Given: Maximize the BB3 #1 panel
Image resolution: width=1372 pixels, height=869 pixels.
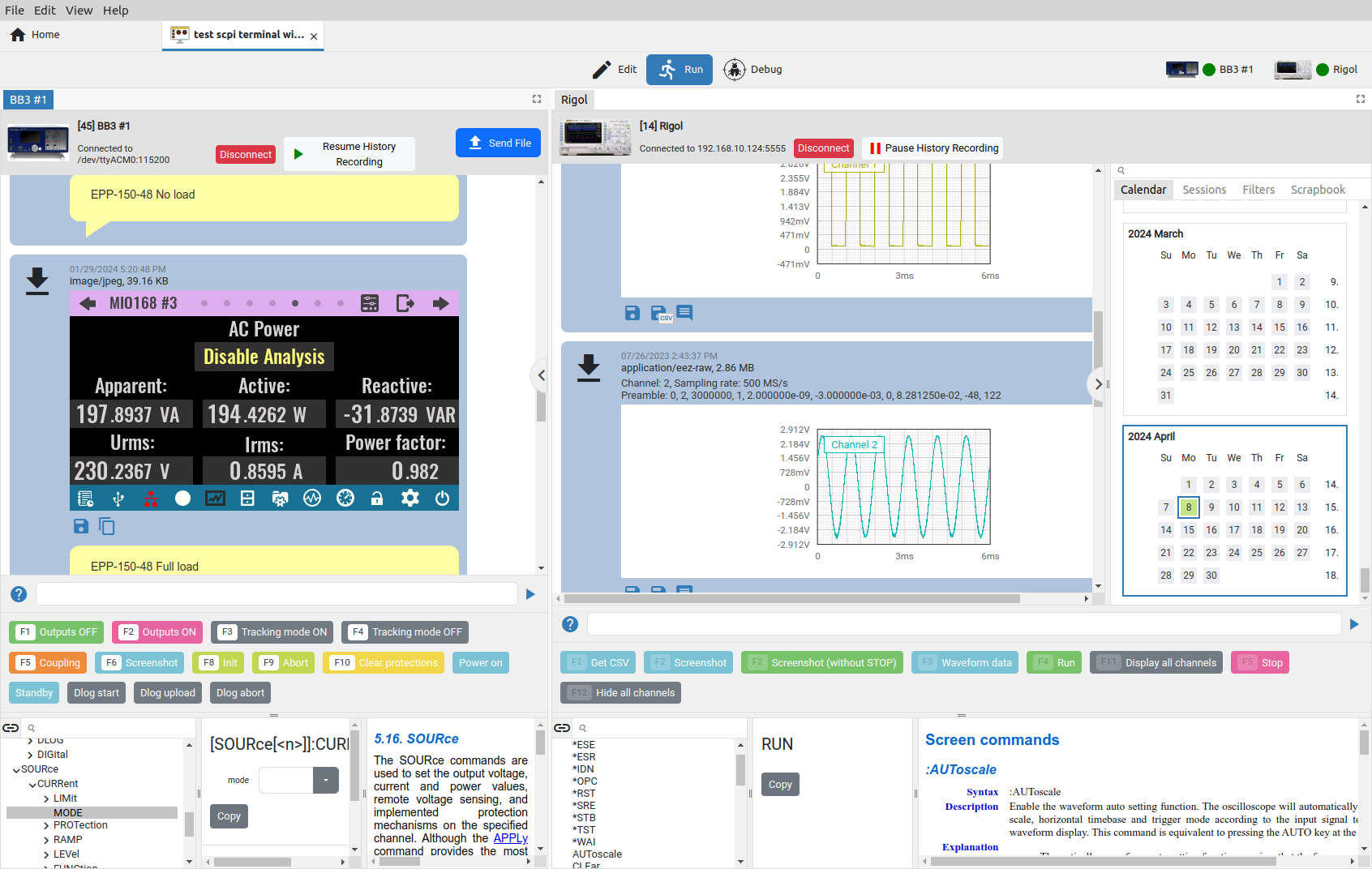Looking at the screenshot, I should coord(537,99).
